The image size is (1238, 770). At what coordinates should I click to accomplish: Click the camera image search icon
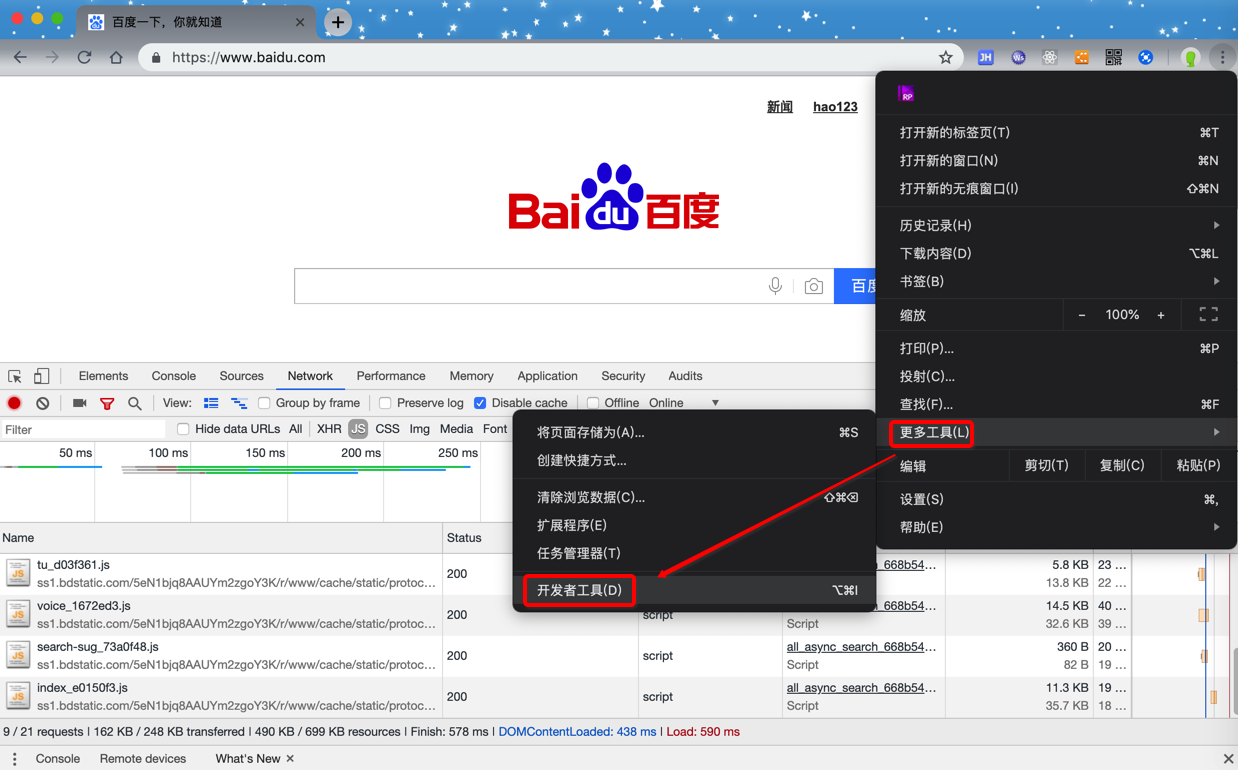pyautogui.click(x=813, y=287)
